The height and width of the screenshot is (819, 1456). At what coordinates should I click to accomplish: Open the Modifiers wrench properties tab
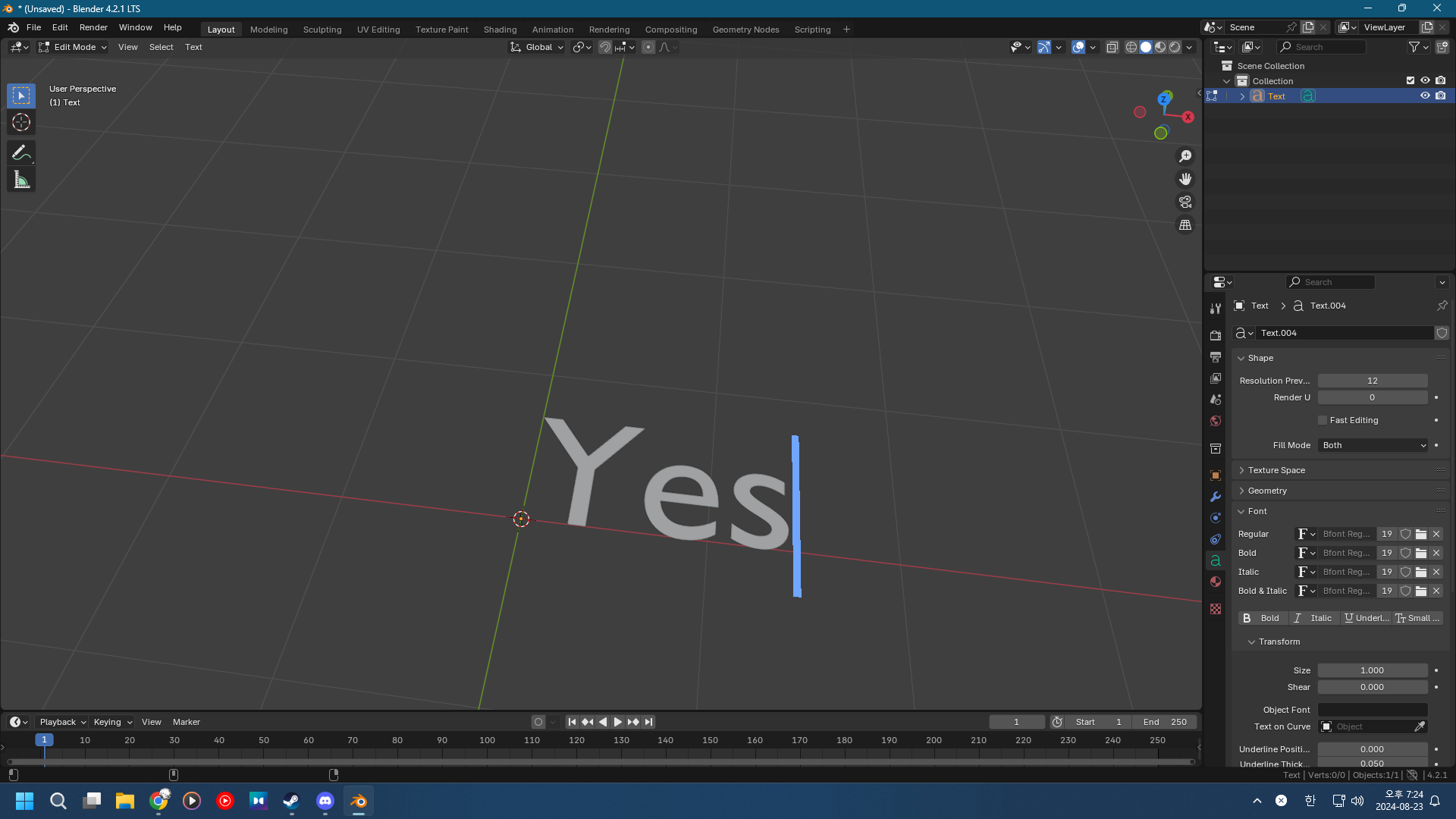point(1216,497)
